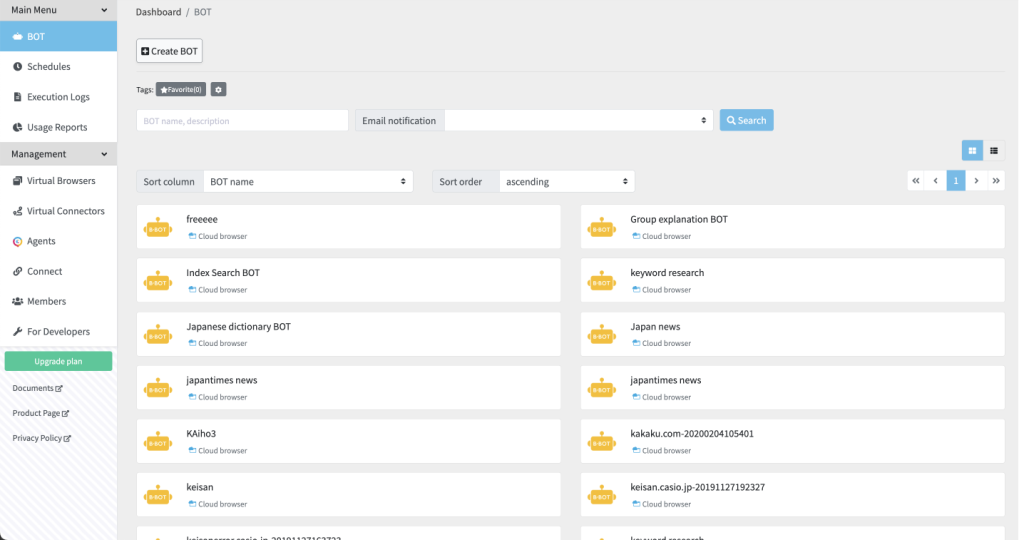Open Usage Reports page
Image resolution: width=1024 pixels, height=540 pixels.
click(58, 127)
